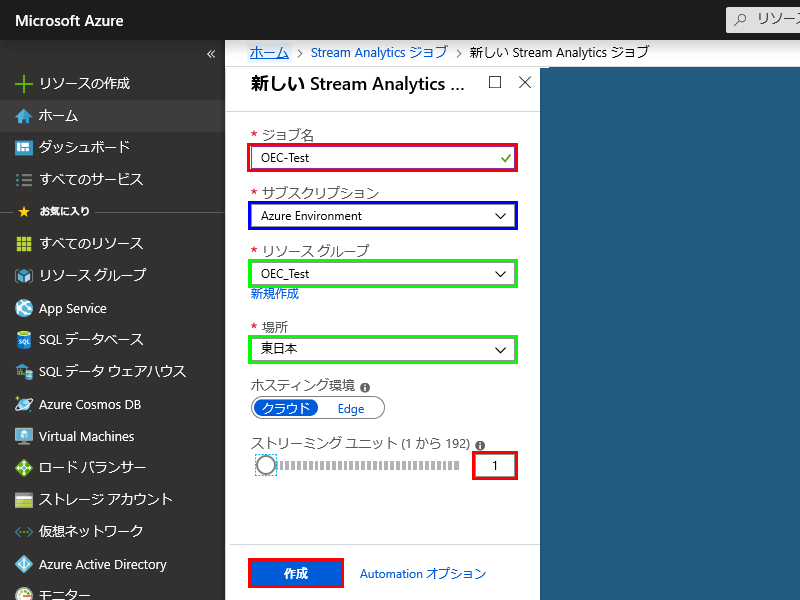Click the Virtual Machines monitor icon
The height and width of the screenshot is (600, 800).
[23, 436]
